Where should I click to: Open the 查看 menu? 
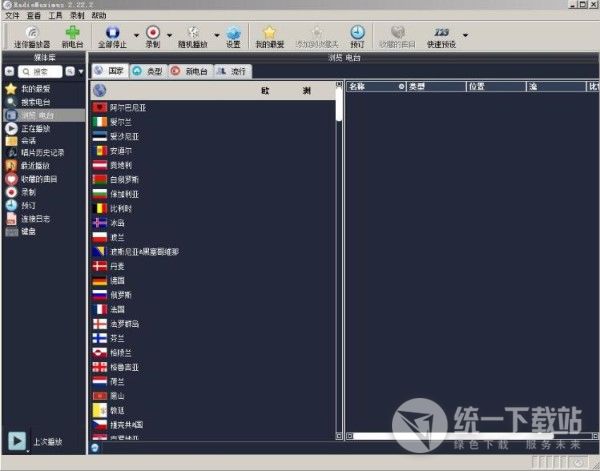pyautogui.click(x=34, y=16)
